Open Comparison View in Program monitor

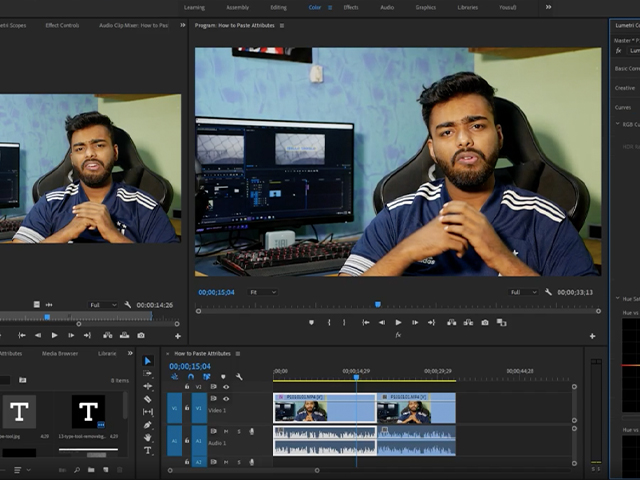tap(502, 322)
